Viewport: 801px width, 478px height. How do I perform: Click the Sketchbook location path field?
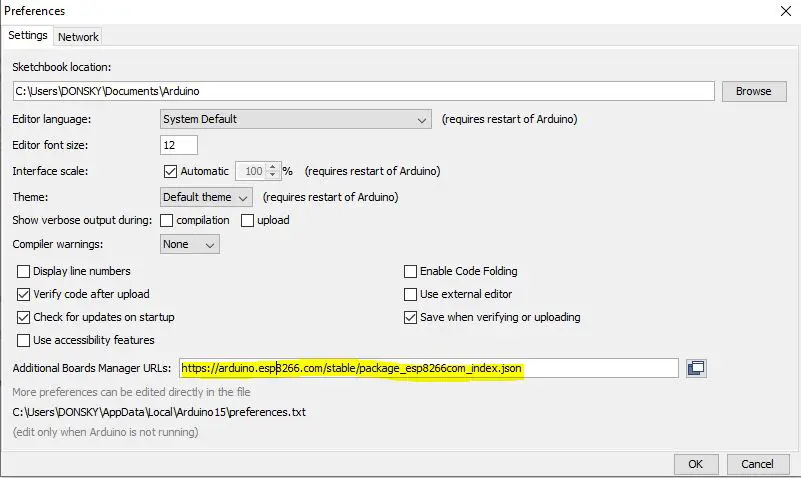coord(363,91)
